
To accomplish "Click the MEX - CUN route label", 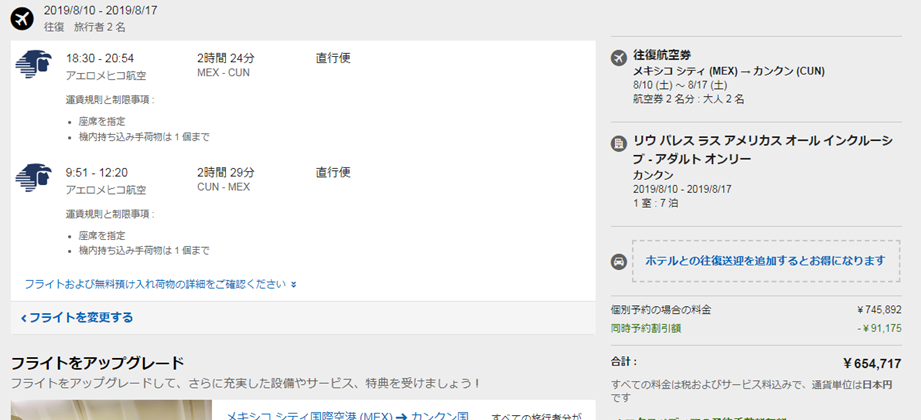I will (x=223, y=73).
